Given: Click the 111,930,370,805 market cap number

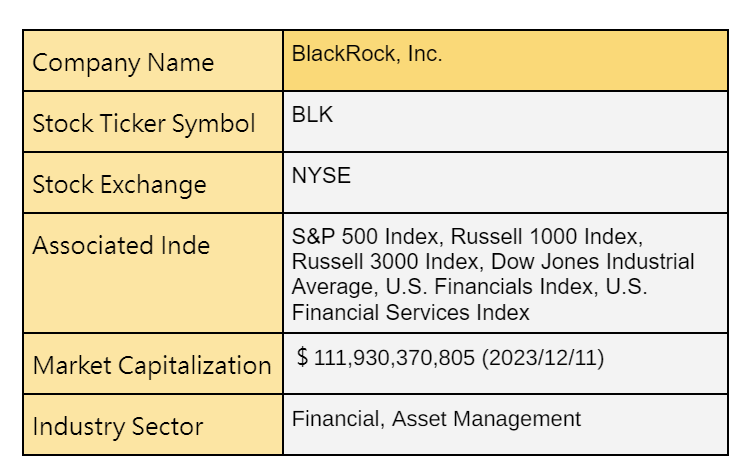Looking at the screenshot, I should coord(394,358).
